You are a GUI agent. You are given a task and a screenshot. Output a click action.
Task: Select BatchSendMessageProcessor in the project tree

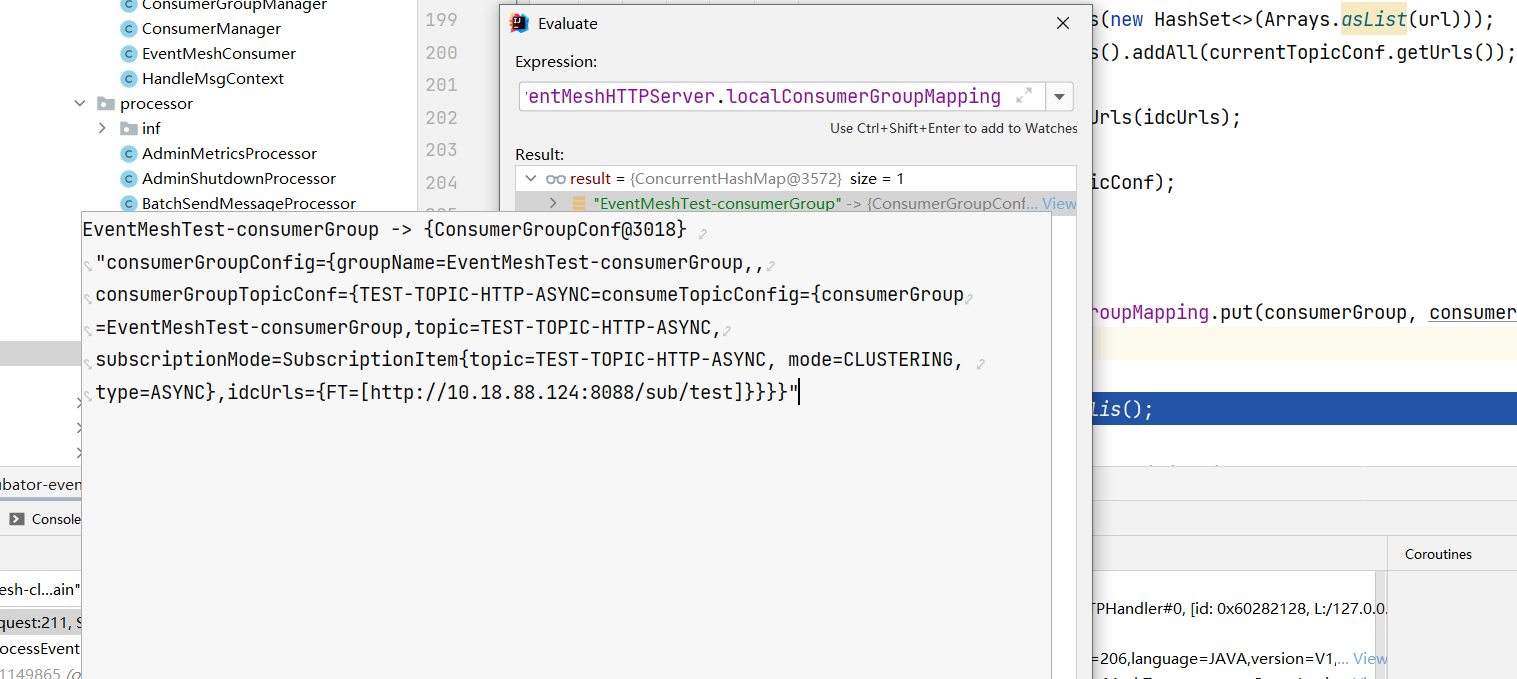[x=249, y=204]
